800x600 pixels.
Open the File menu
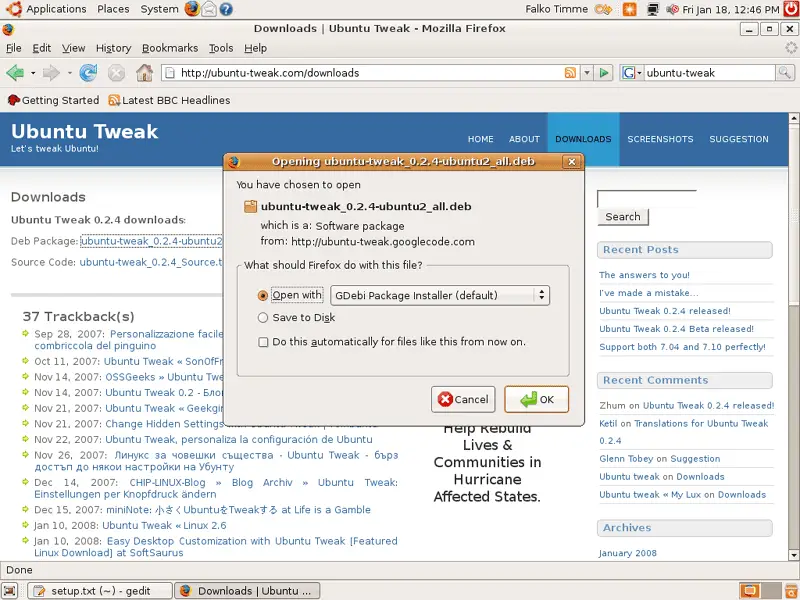tap(13, 48)
